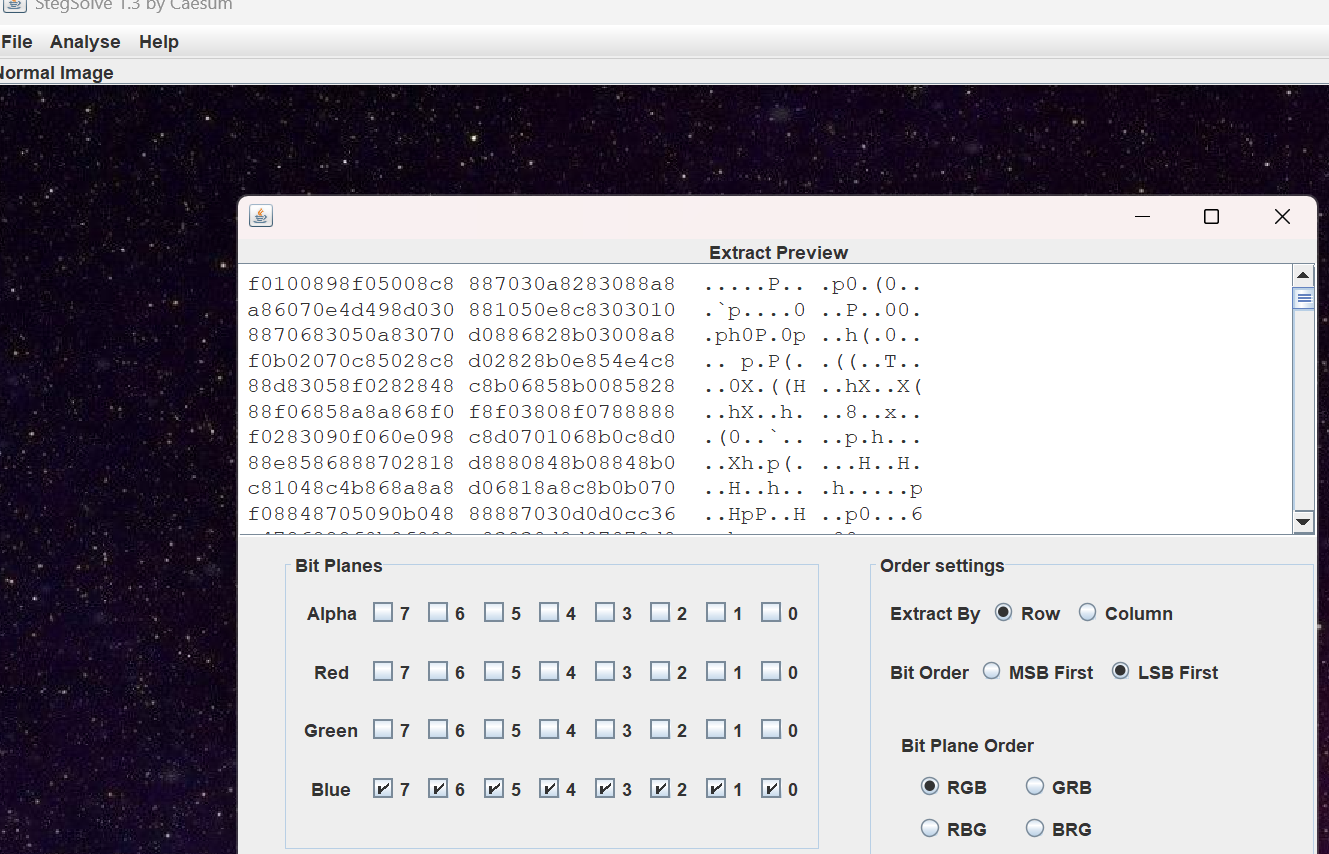The height and width of the screenshot is (854, 1329).
Task: Click the StegSolve app icon in the title bar
Action: (x=14, y=5)
